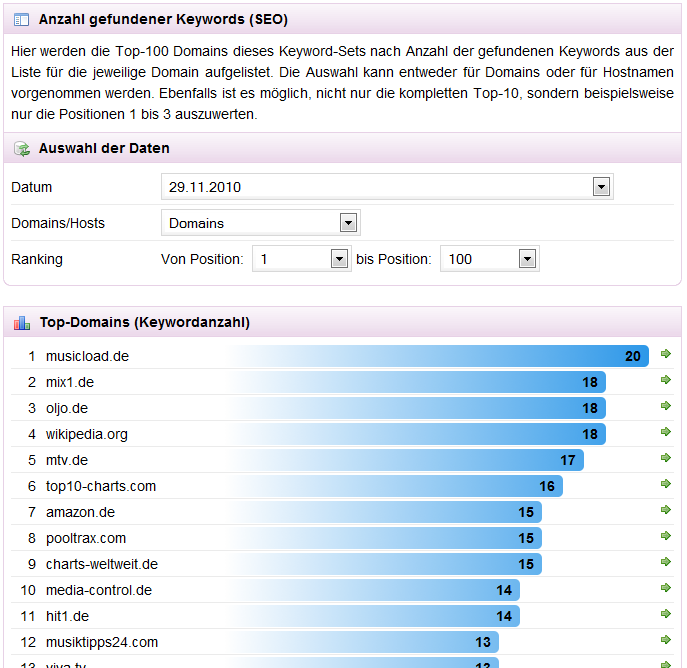This screenshot has height=668, width=687.
Task: Open details arrow for oljo.de
Action: 666,406
